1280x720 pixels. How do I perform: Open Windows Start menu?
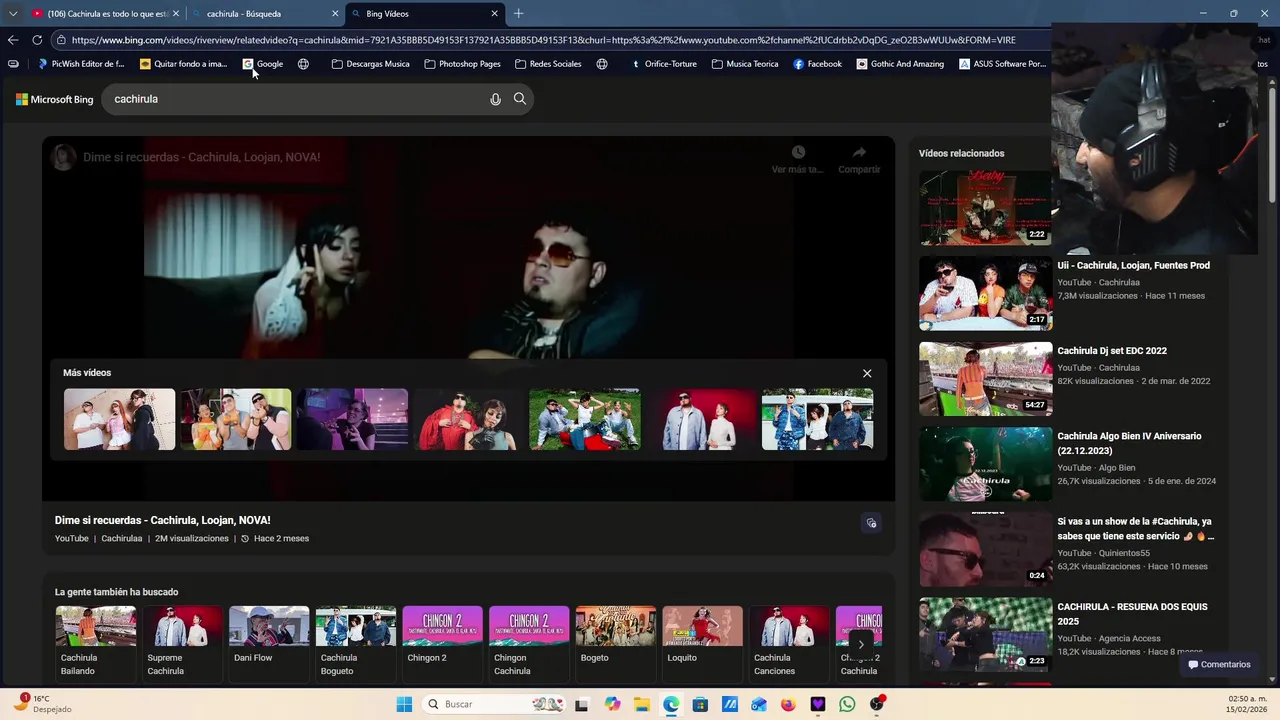(x=404, y=704)
